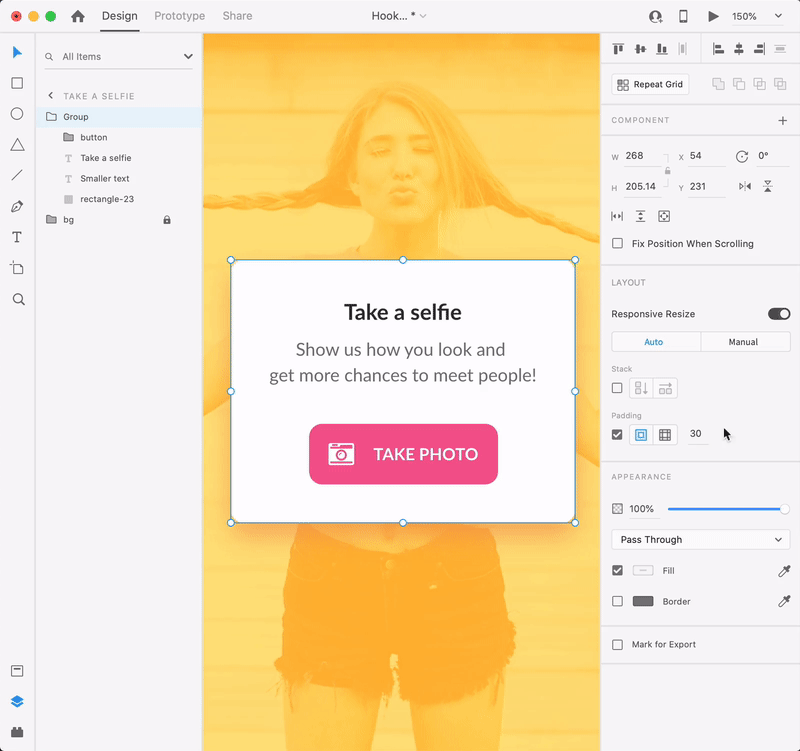Click the Repeat Grid button
The height and width of the screenshot is (751, 800).
click(x=650, y=85)
